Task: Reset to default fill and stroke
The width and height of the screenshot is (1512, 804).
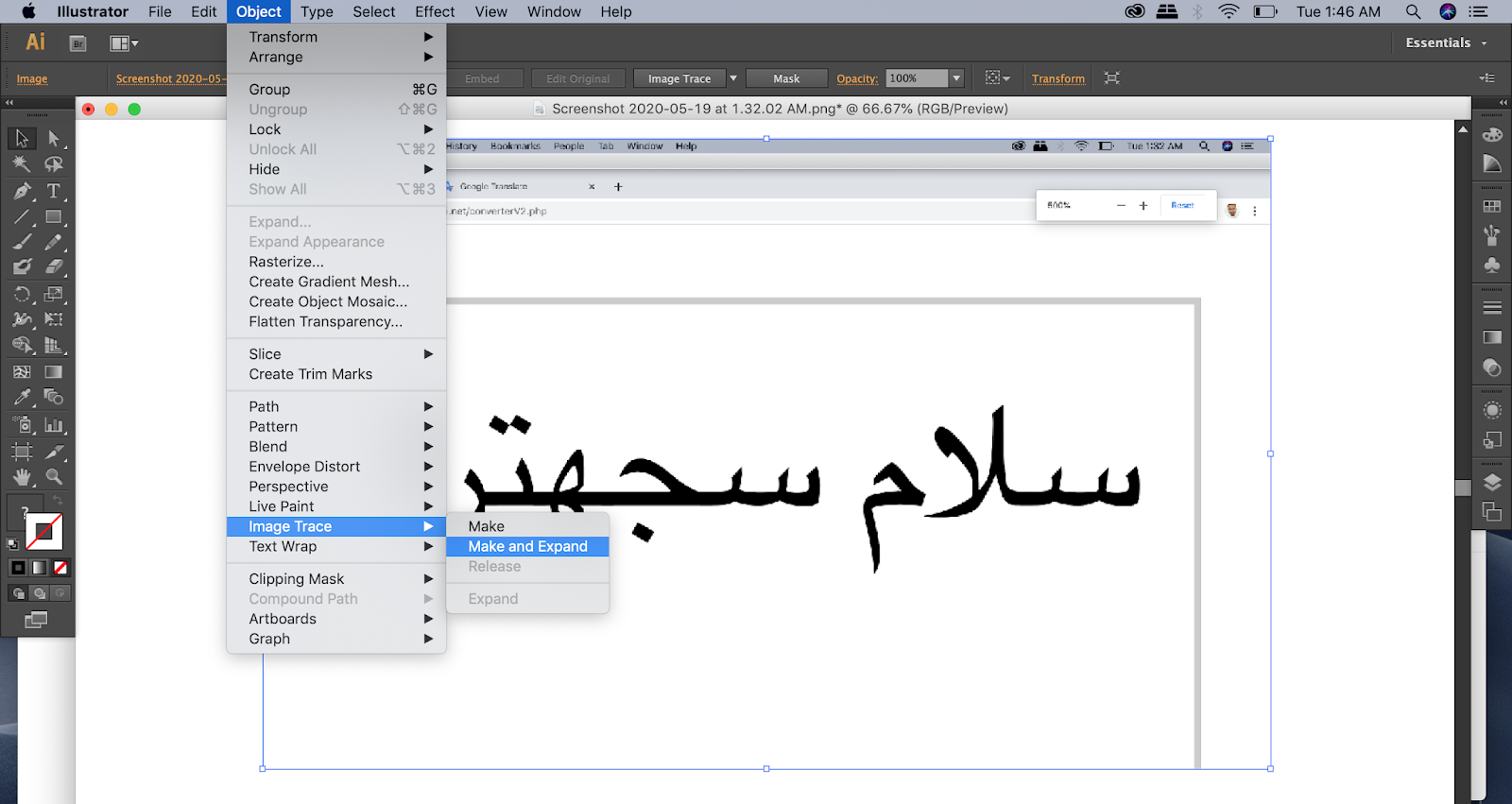Action: pos(12,544)
